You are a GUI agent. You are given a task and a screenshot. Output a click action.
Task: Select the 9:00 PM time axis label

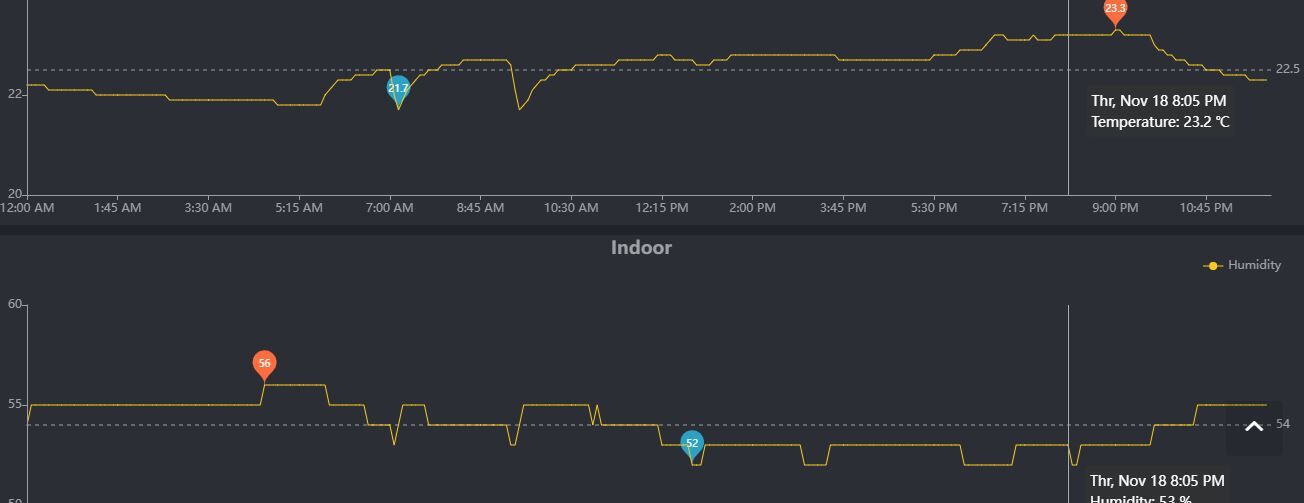[x=1115, y=208]
